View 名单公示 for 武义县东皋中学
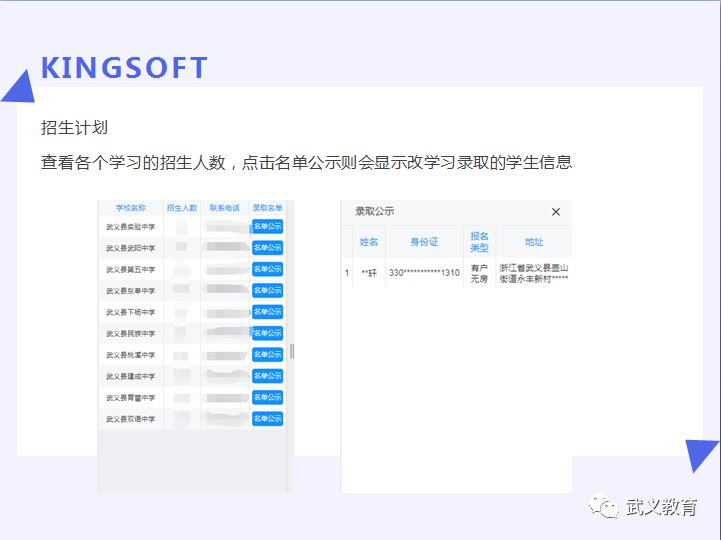 point(267,291)
